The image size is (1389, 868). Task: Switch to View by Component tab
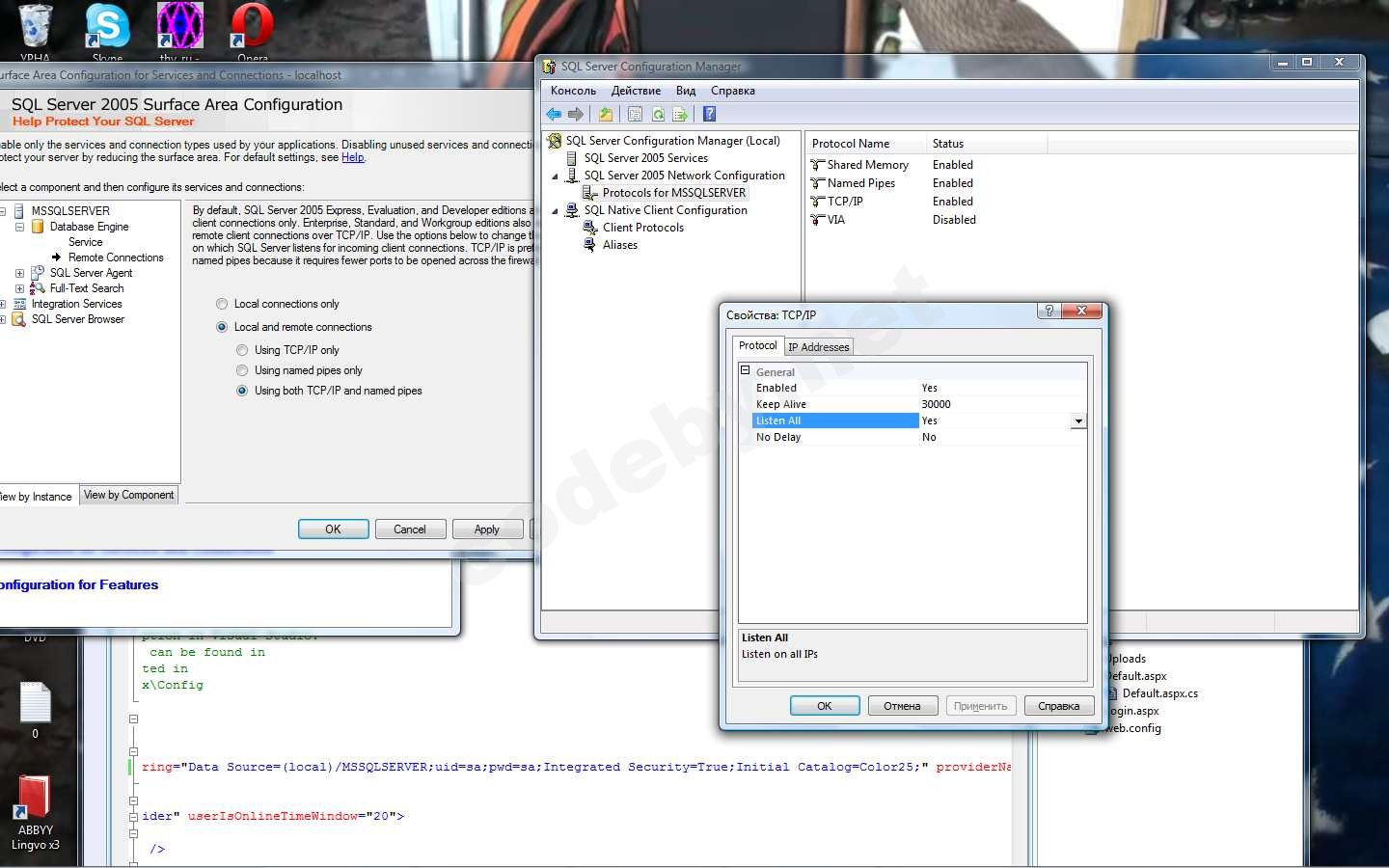(128, 495)
